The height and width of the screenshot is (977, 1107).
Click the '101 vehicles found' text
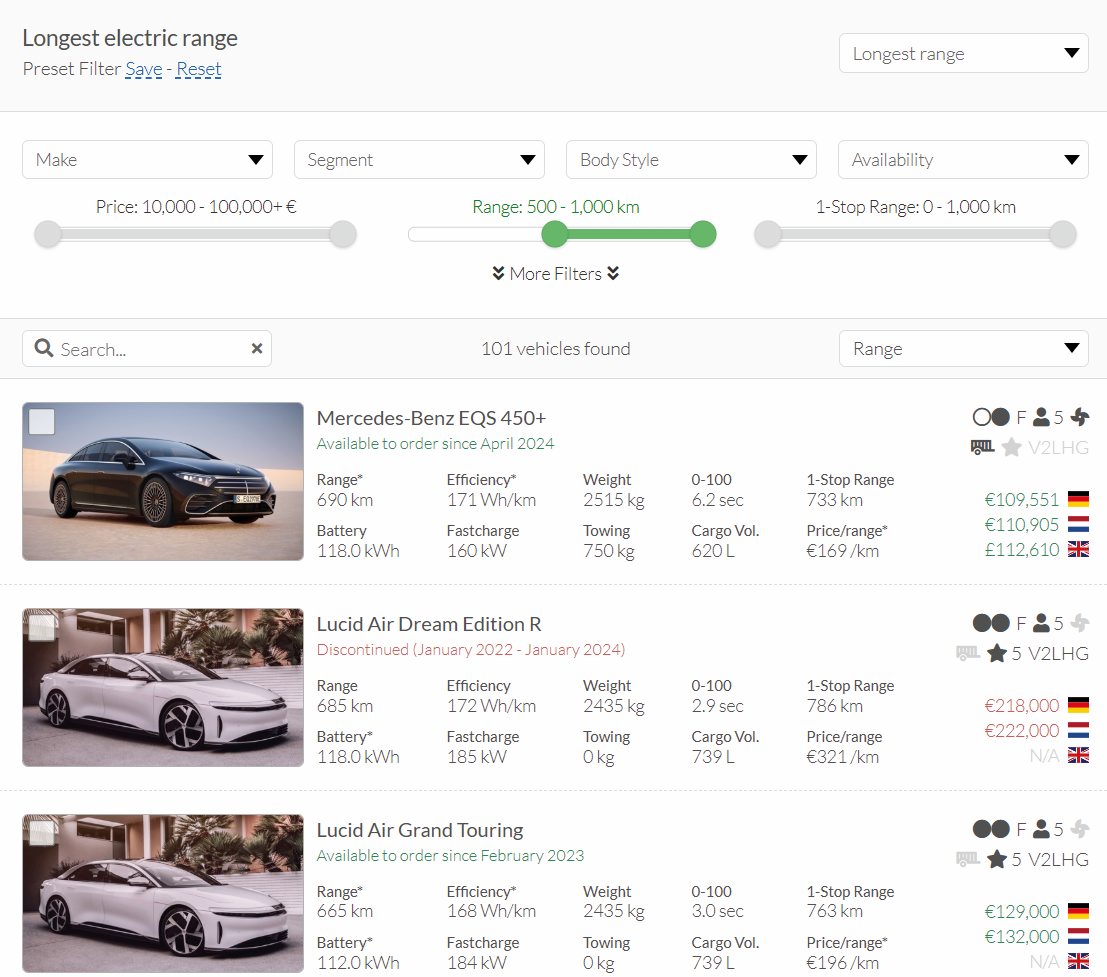[556, 349]
